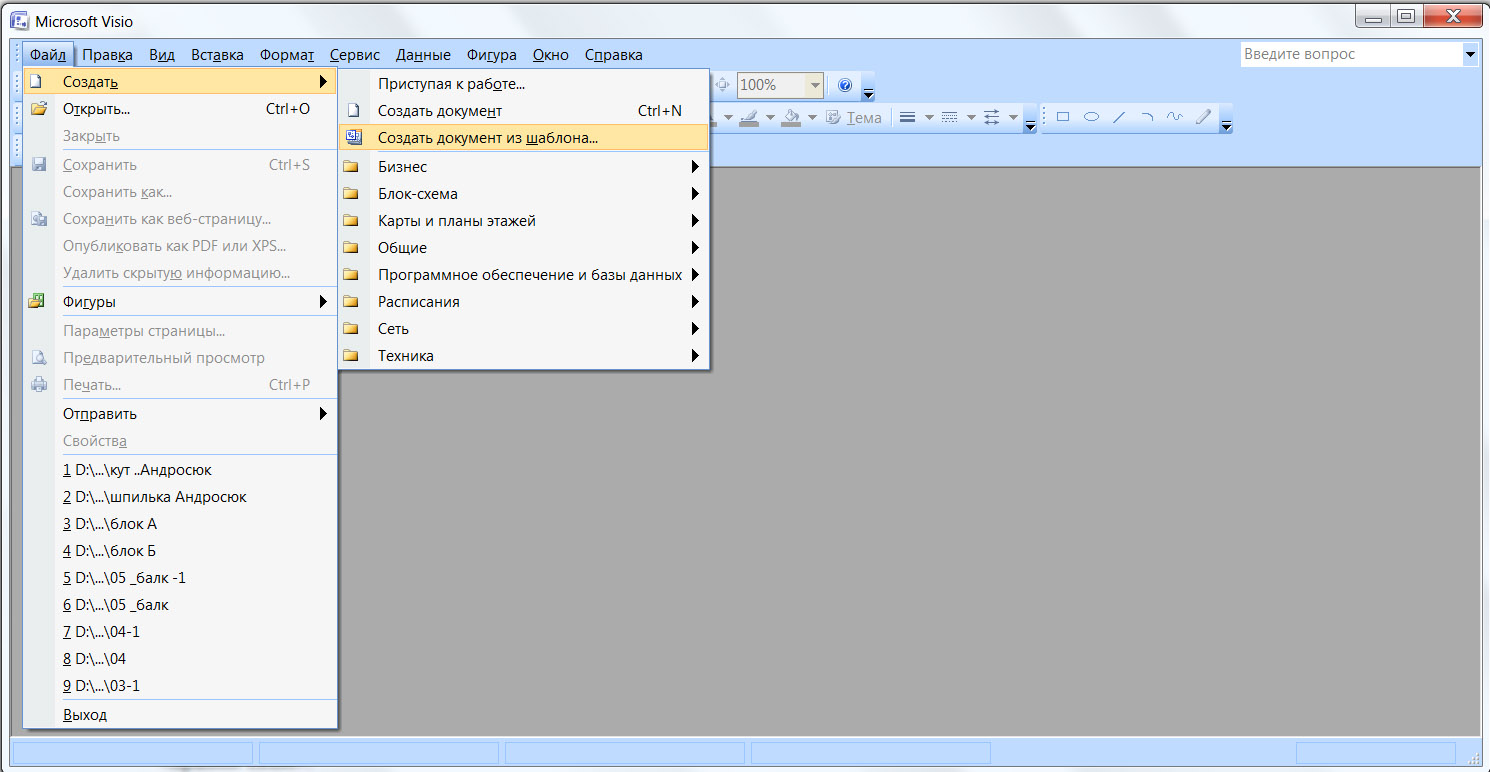The width and height of the screenshot is (1490, 772).
Task: Choose Создать документ из шаблона
Action: pos(488,138)
